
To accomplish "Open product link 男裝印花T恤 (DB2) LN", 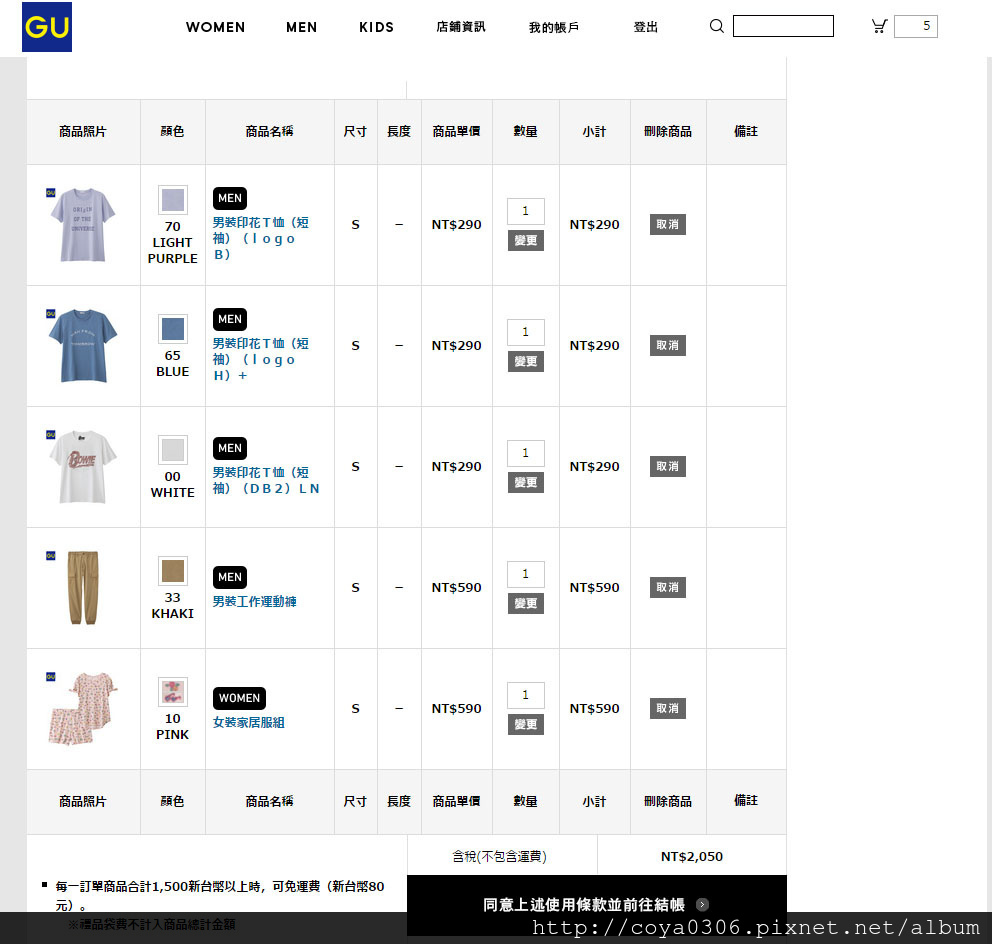I will coord(266,480).
